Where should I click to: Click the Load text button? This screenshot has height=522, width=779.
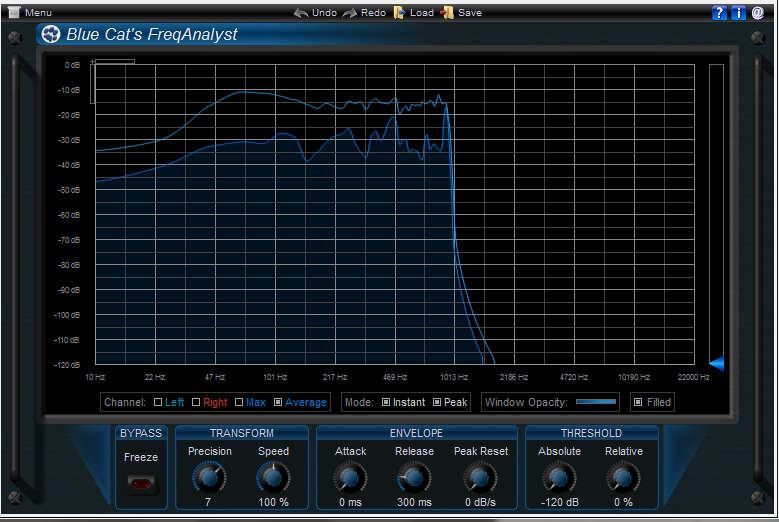422,13
